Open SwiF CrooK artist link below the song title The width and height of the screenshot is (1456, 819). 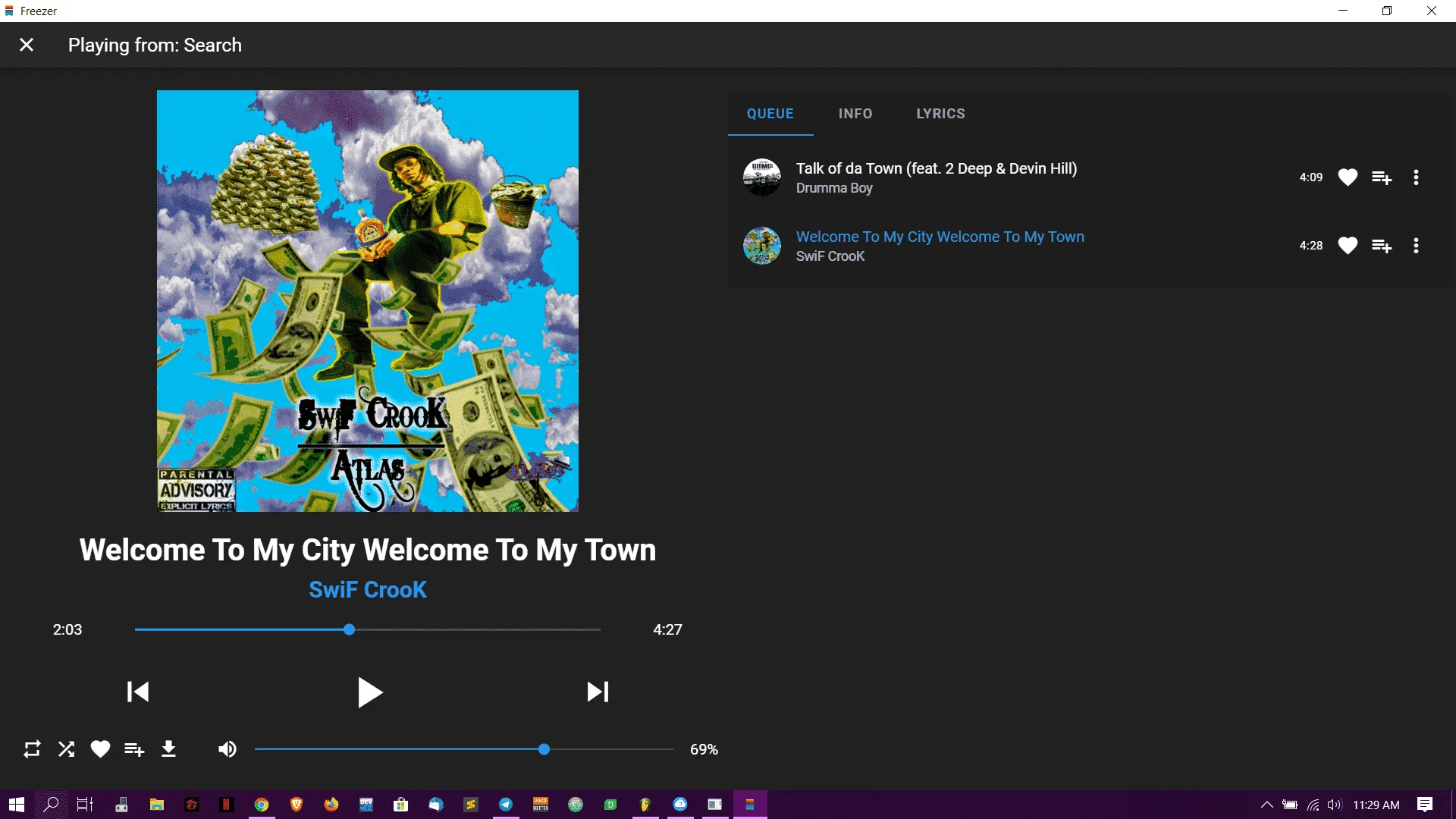click(x=368, y=589)
